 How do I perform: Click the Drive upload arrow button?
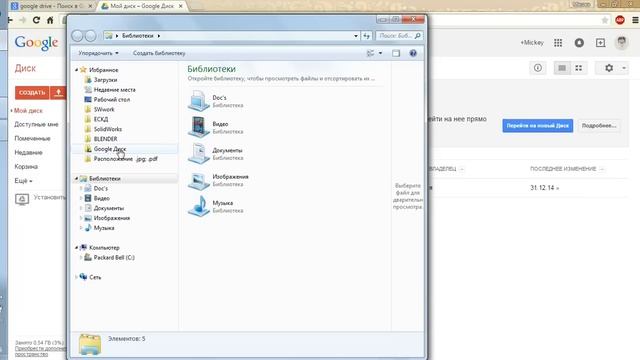(58, 93)
